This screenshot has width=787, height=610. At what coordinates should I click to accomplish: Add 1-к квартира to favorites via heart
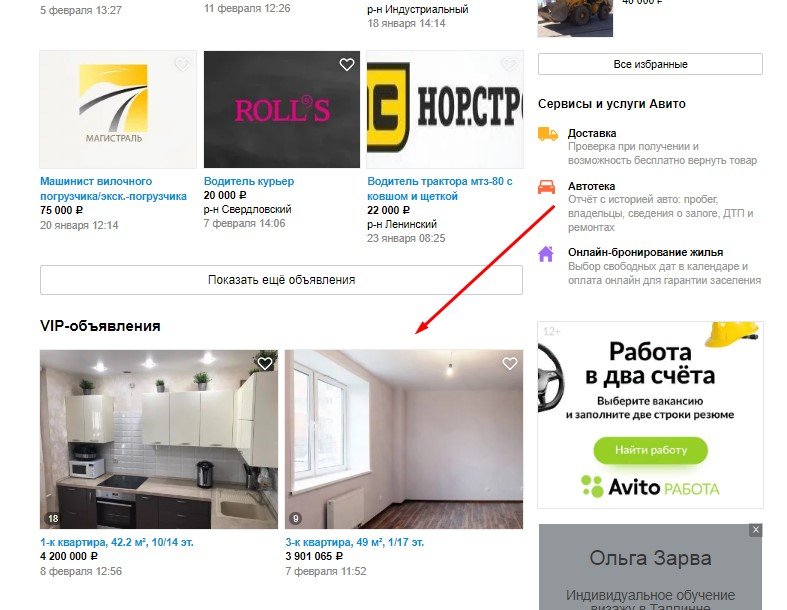[x=265, y=363]
